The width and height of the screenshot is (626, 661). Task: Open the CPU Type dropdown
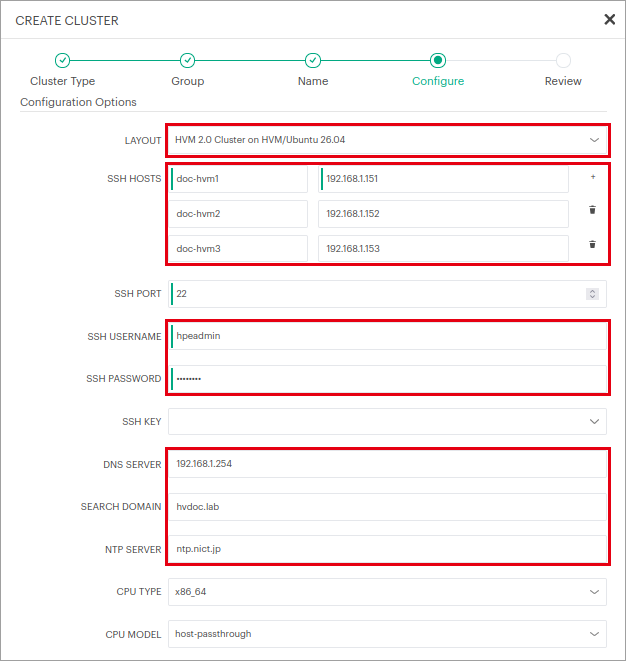pos(387,592)
